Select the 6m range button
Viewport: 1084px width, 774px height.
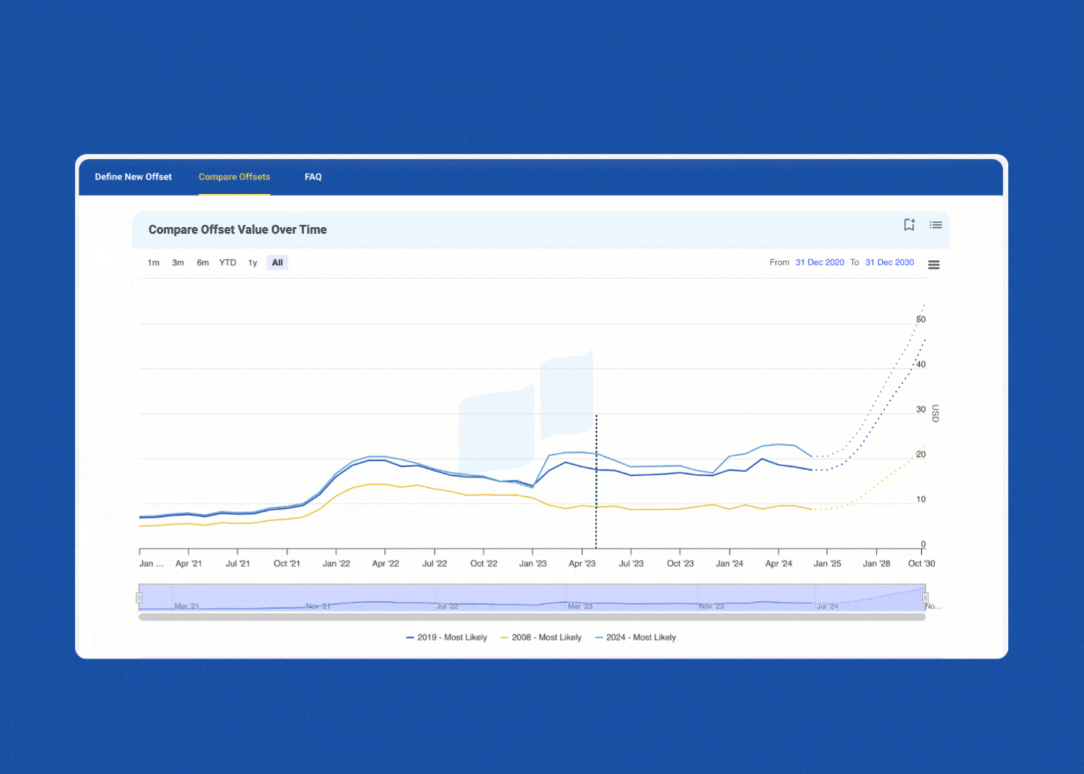pos(203,263)
